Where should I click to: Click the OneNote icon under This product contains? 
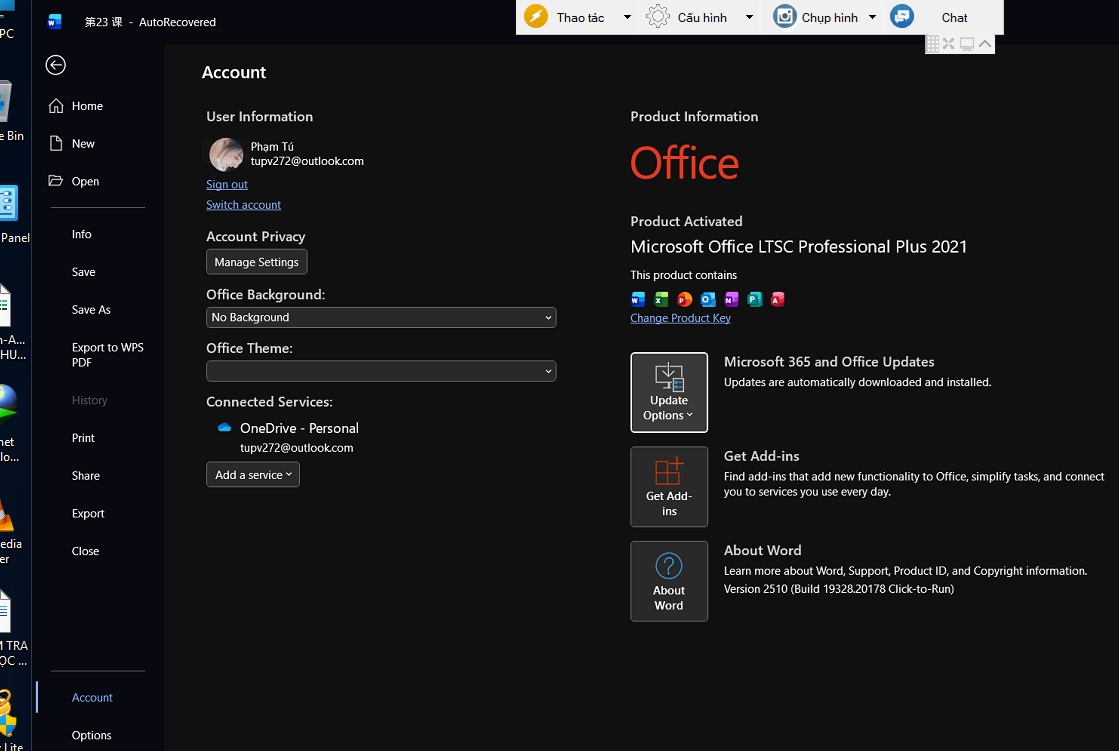pyautogui.click(x=731, y=299)
